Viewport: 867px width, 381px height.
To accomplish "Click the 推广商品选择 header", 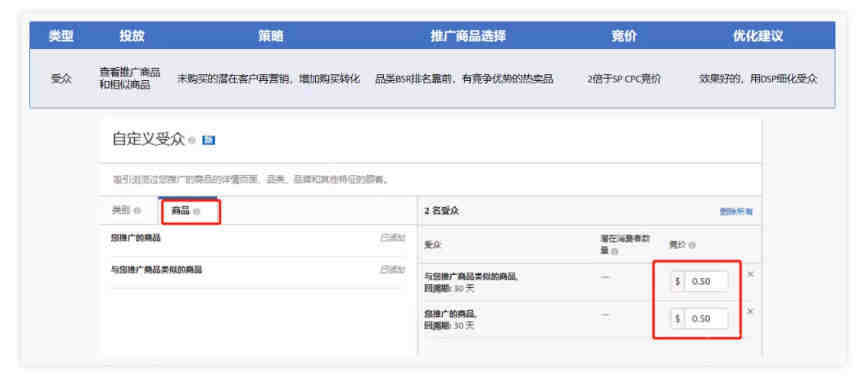I will [x=468, y=36].
